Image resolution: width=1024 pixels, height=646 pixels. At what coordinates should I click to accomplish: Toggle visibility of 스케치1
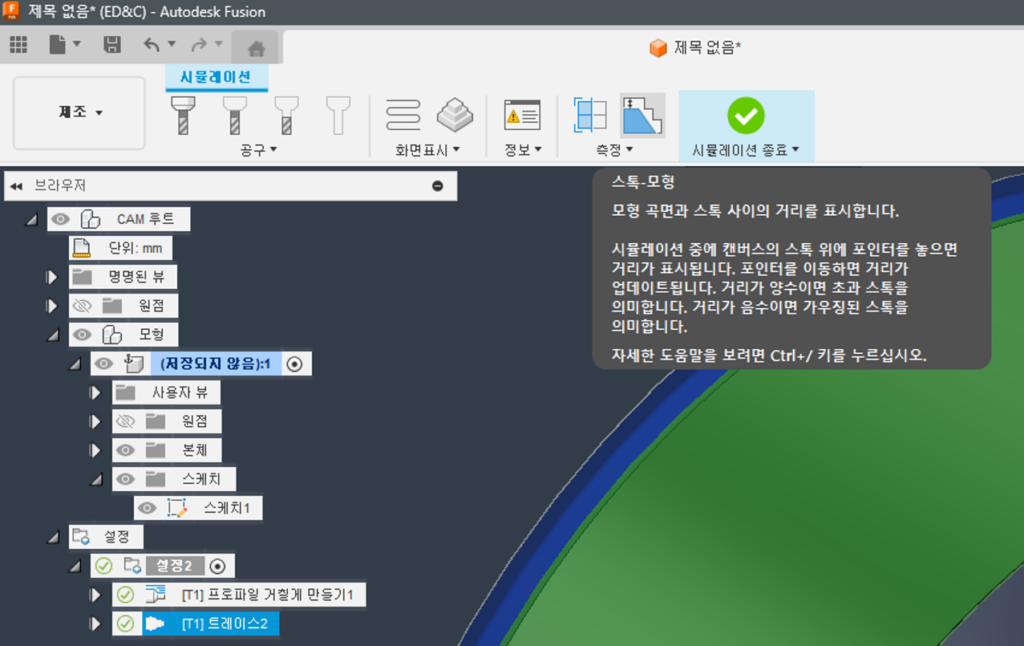(148, 508)
